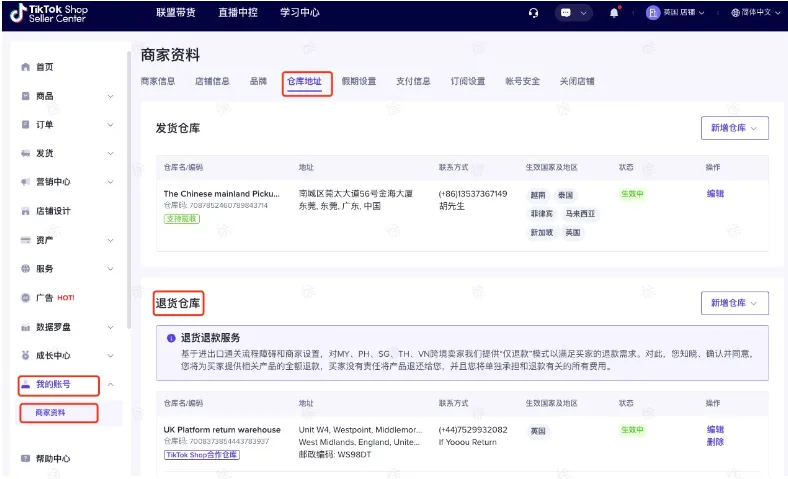Switch to the 商家信息 tab
788x479 pixels.
pyautogui.click(x=158, y=81)
